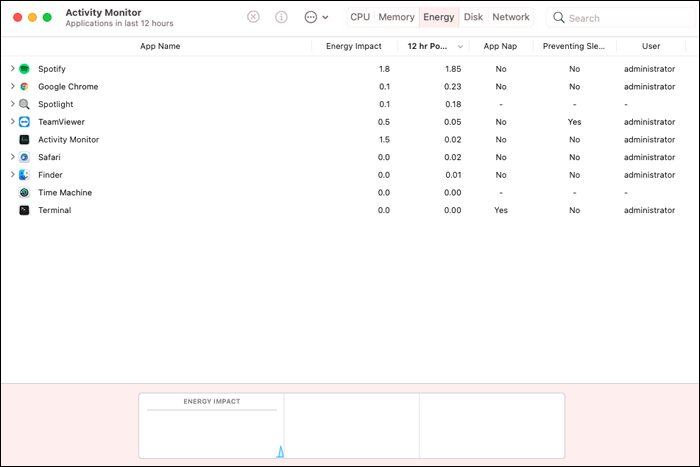Click the Finder face icon
The image size is (700, 467).
click(x=25, y=175)
